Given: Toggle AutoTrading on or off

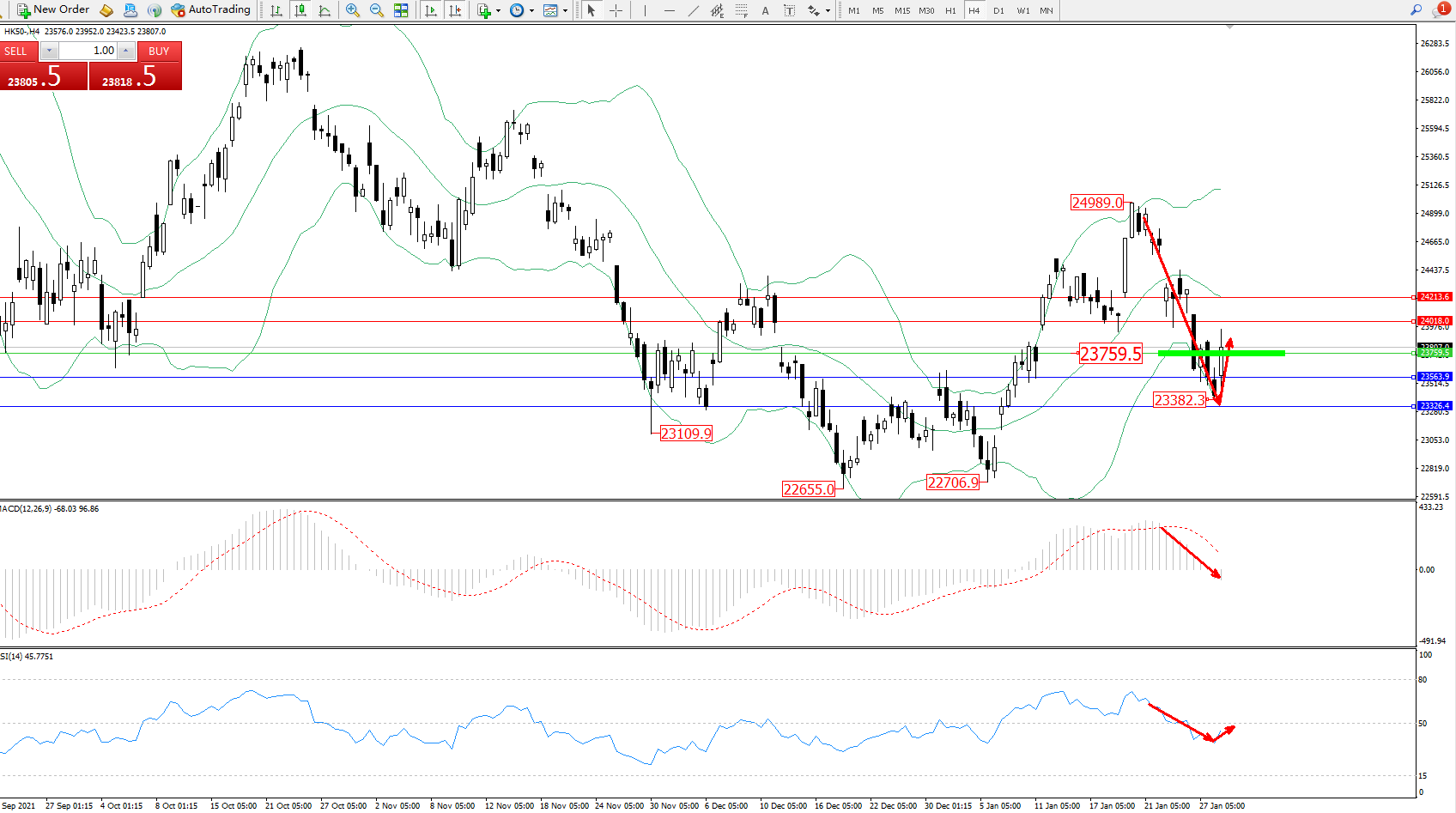Looking at the screenshot, I should 210,9.
